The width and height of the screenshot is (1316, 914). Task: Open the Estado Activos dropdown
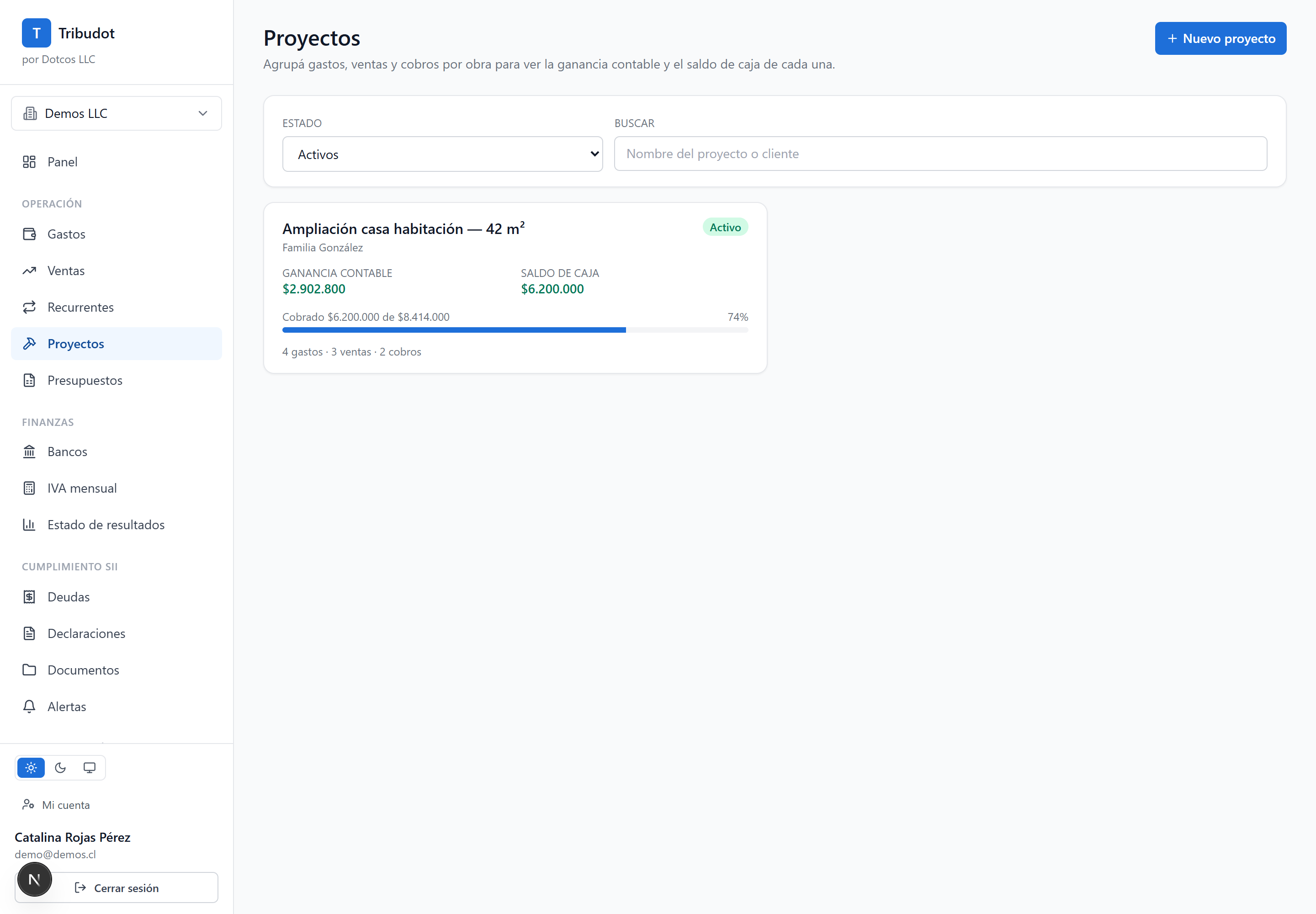pos(443,154)
